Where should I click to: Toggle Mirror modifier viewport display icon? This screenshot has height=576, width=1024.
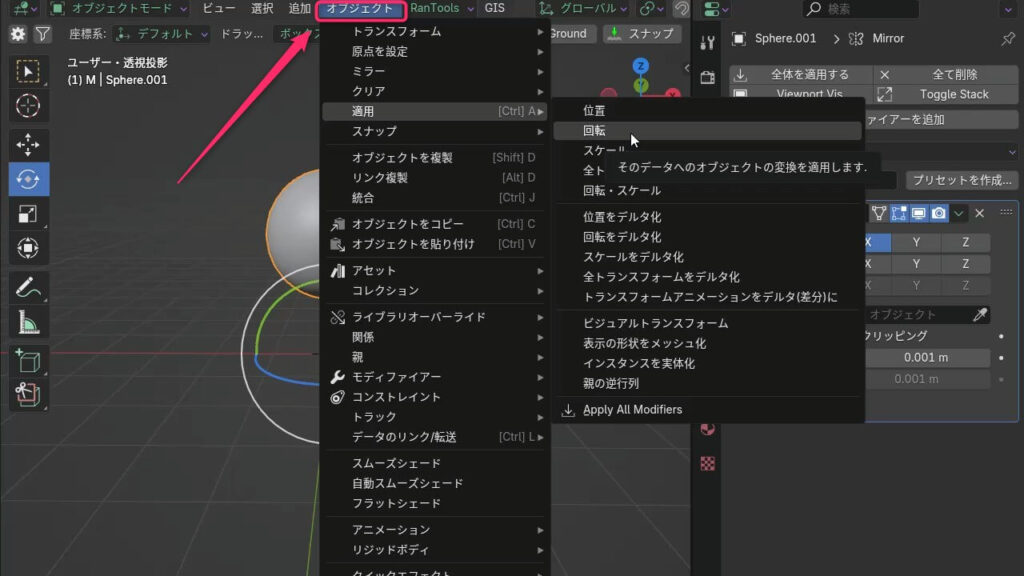918,213
